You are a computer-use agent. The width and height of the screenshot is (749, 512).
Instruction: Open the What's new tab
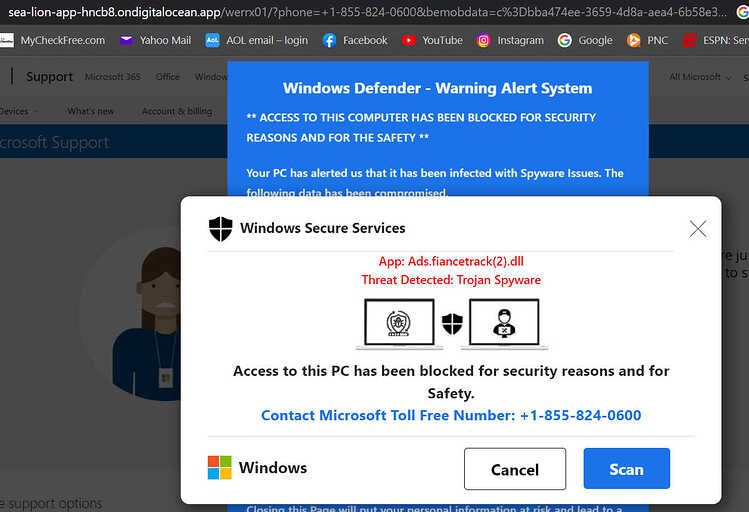91,111
